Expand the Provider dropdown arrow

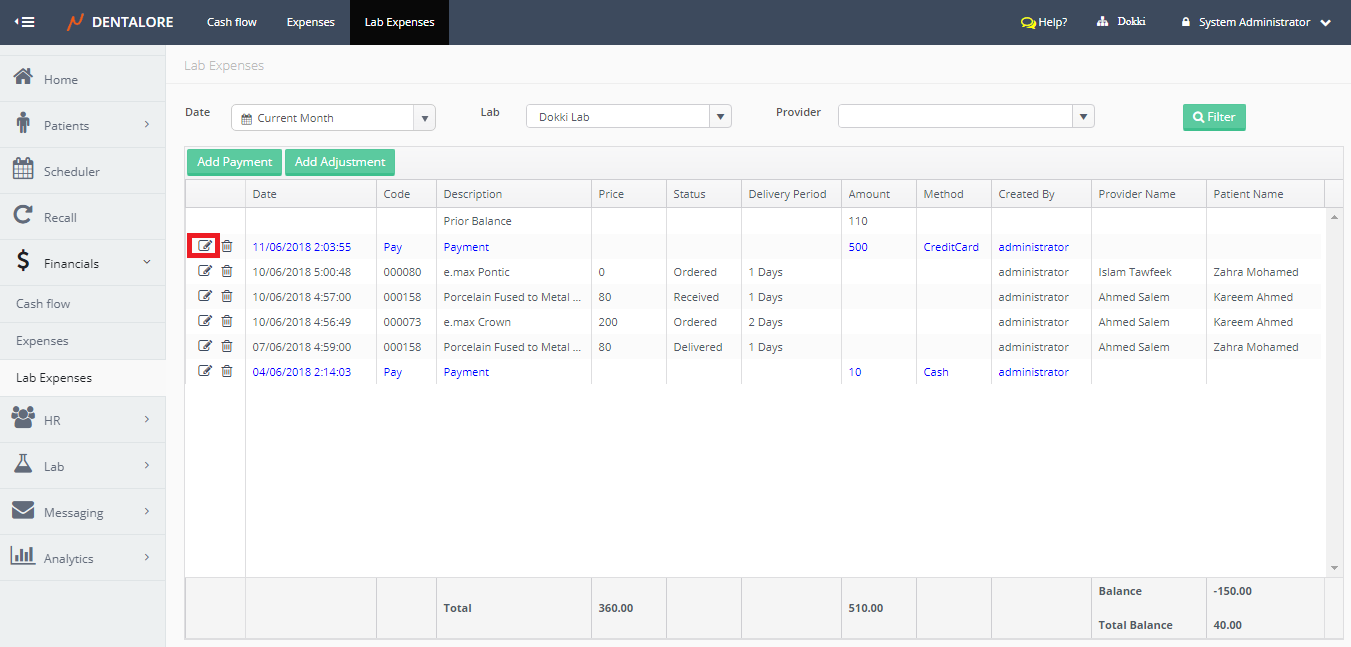1083,117
